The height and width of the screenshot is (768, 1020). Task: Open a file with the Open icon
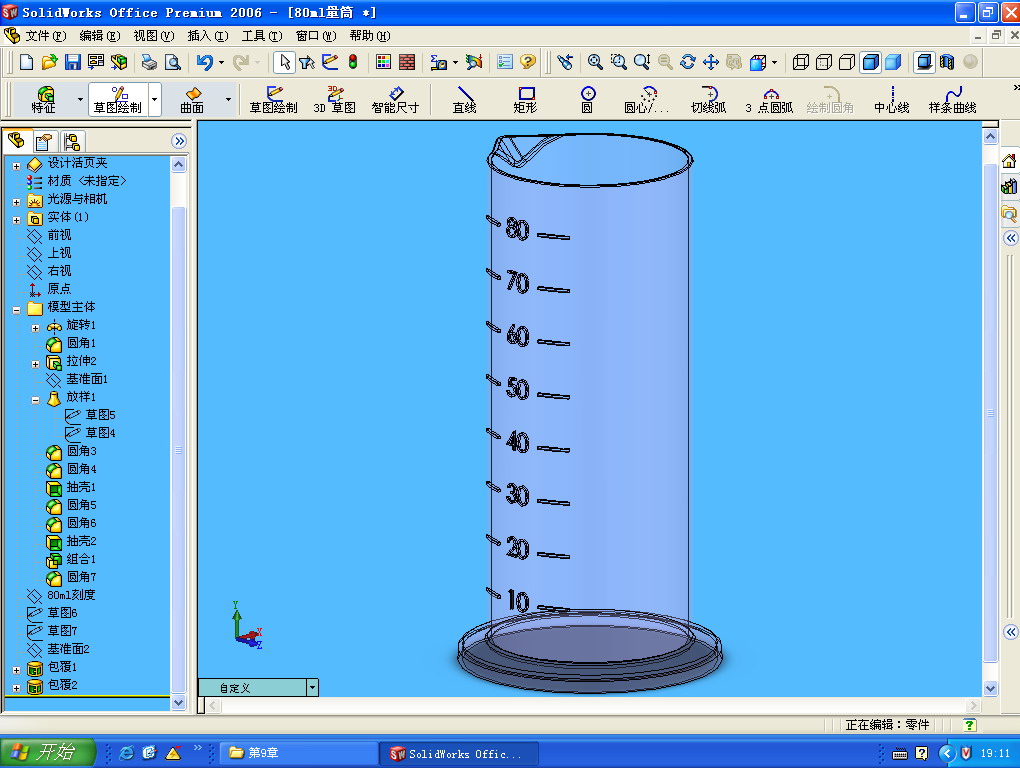(x=49, y=62)
